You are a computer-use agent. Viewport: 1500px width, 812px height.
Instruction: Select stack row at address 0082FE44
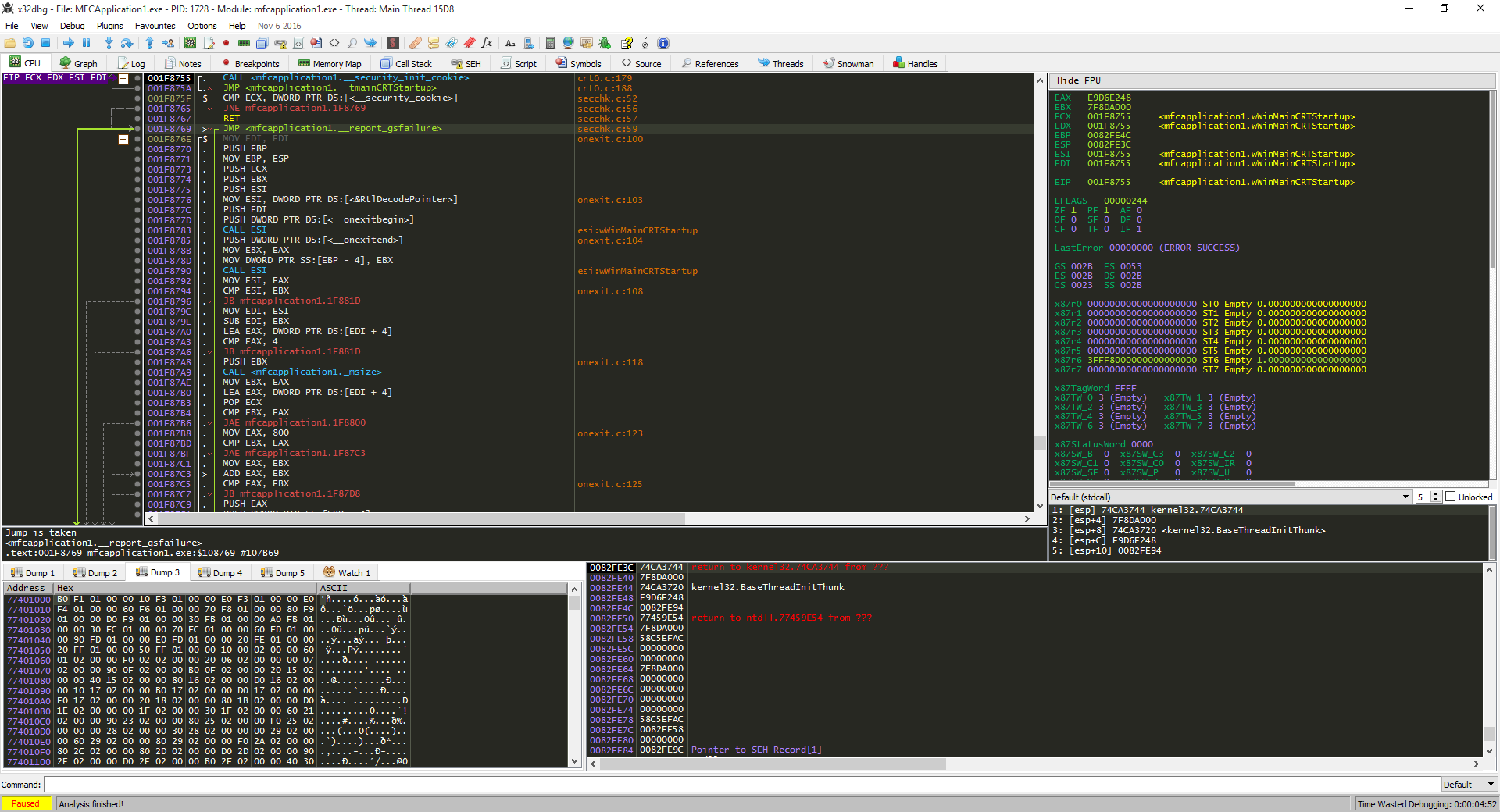click(1035, 587)
